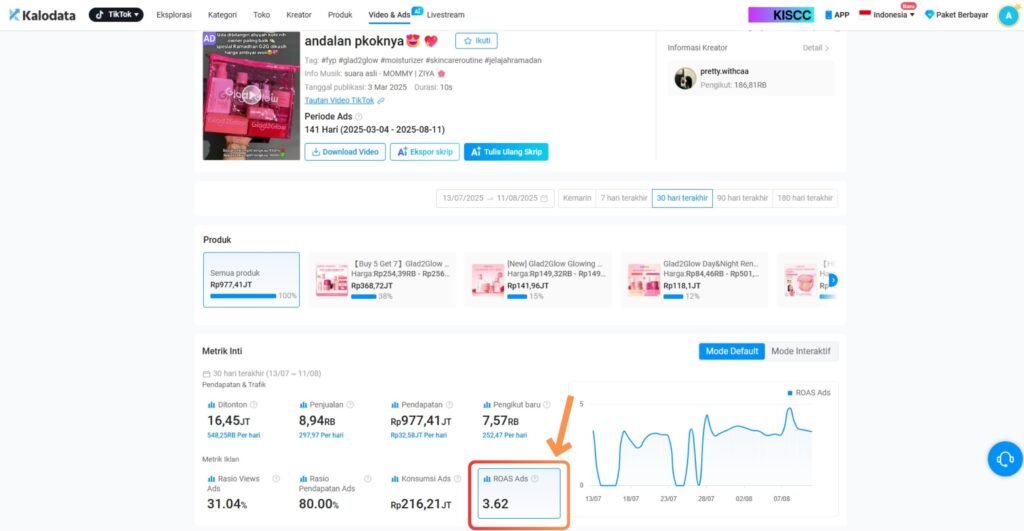Click the Semua produk 100% progress bar
Image resolution: width=1024 pixels, height=531 pixels.
[x=243, y=296]
